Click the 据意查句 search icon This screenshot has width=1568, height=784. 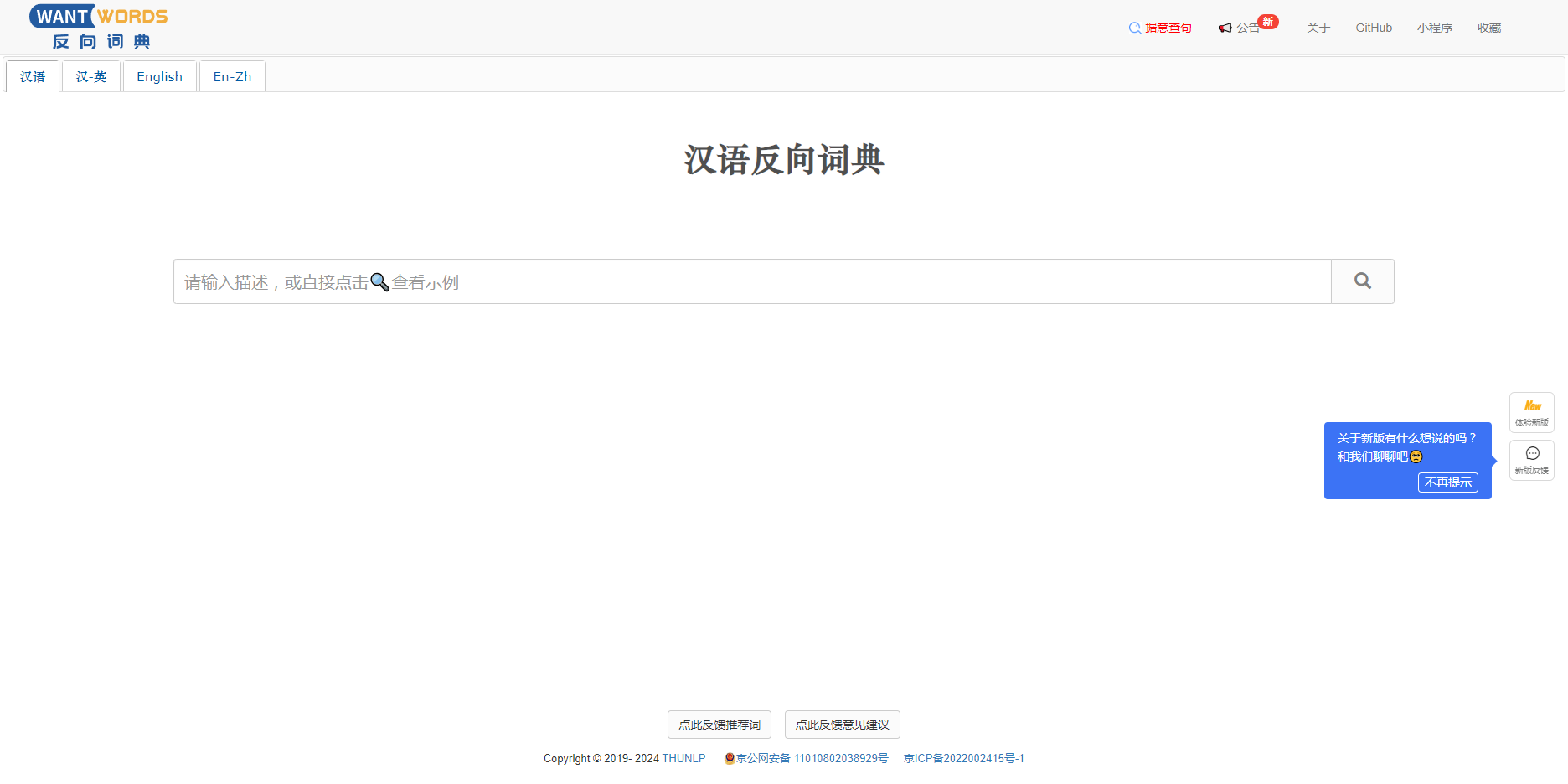[x=1134, y=28]
